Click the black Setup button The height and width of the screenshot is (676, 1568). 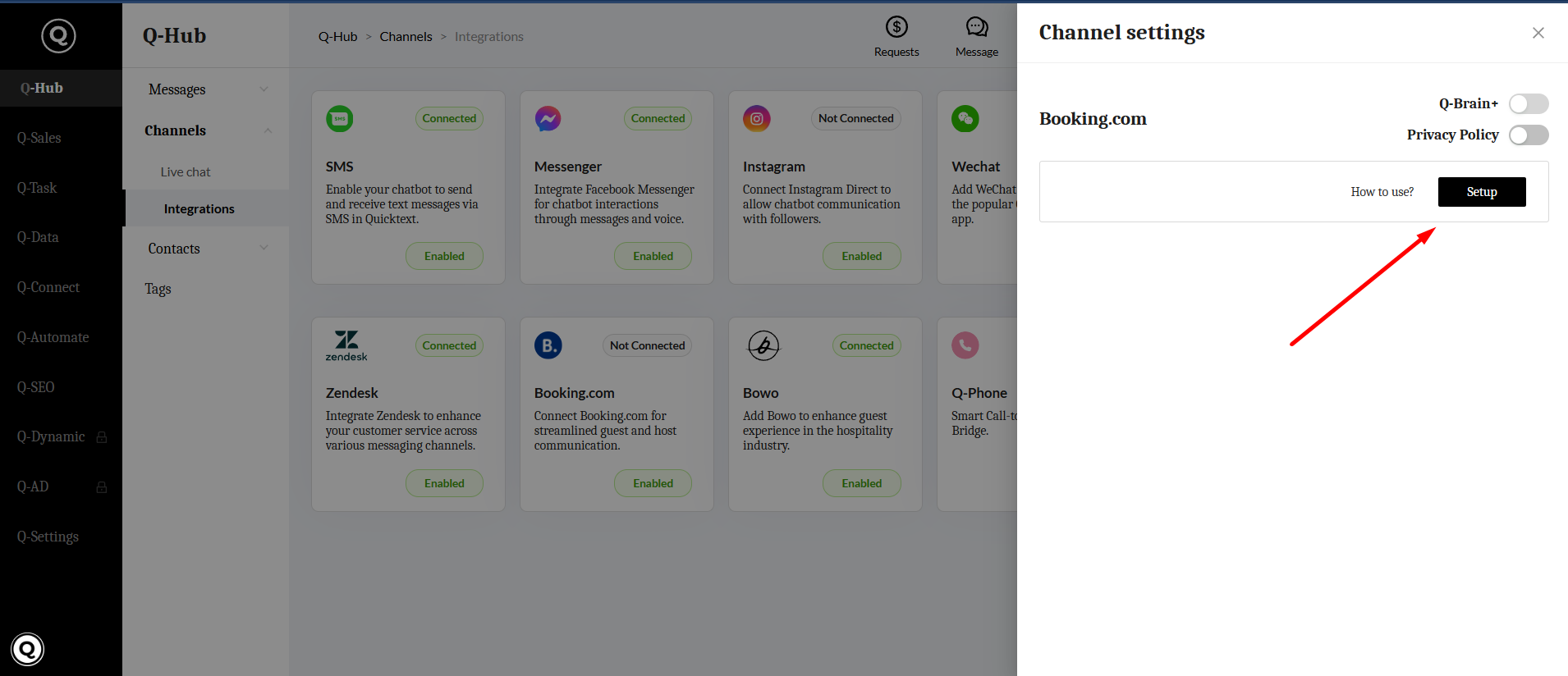[x=1481, y=192]
